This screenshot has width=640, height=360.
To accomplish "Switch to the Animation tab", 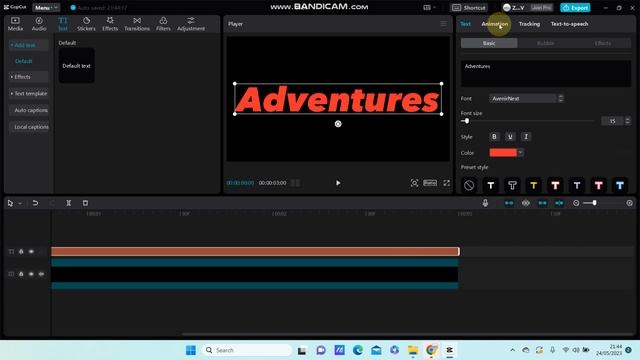I will click(x=495, y=24).
